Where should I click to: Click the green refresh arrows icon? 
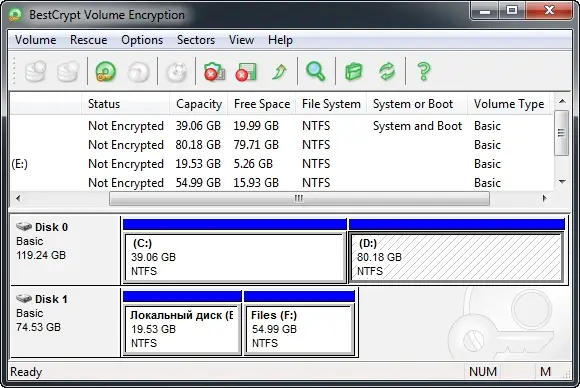[387, 71]
